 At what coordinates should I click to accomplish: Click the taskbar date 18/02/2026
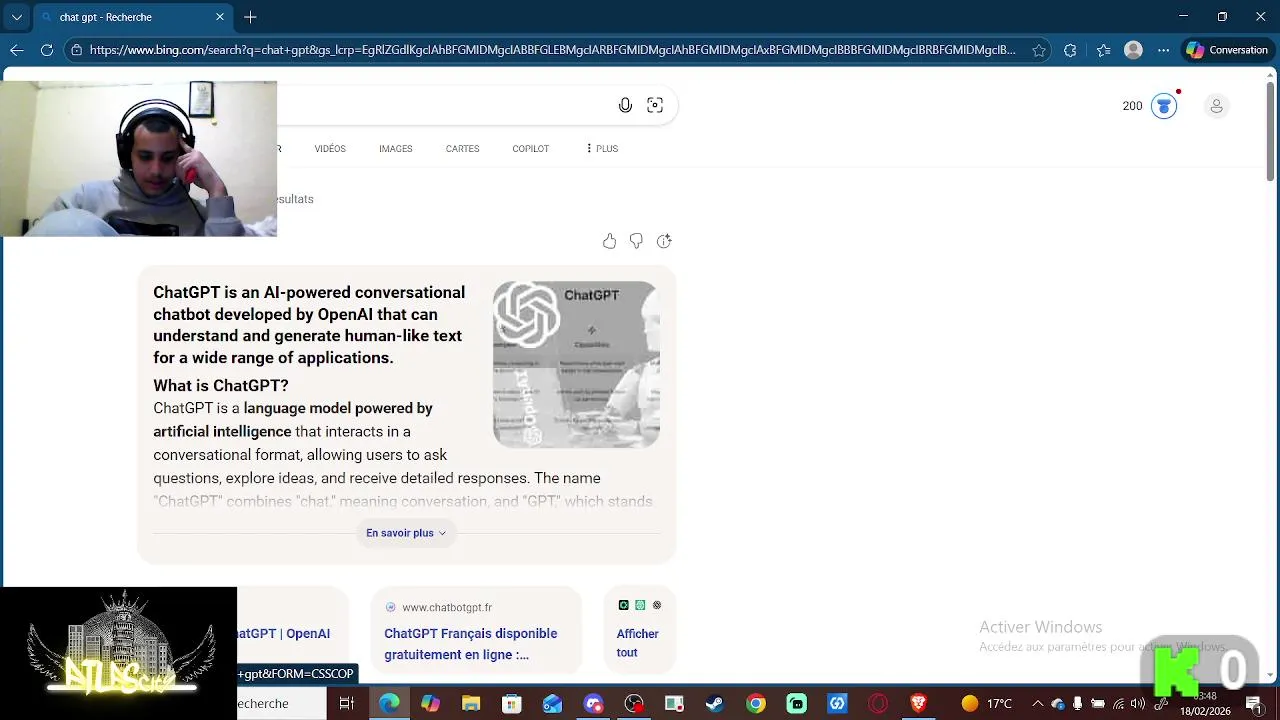1205,712
